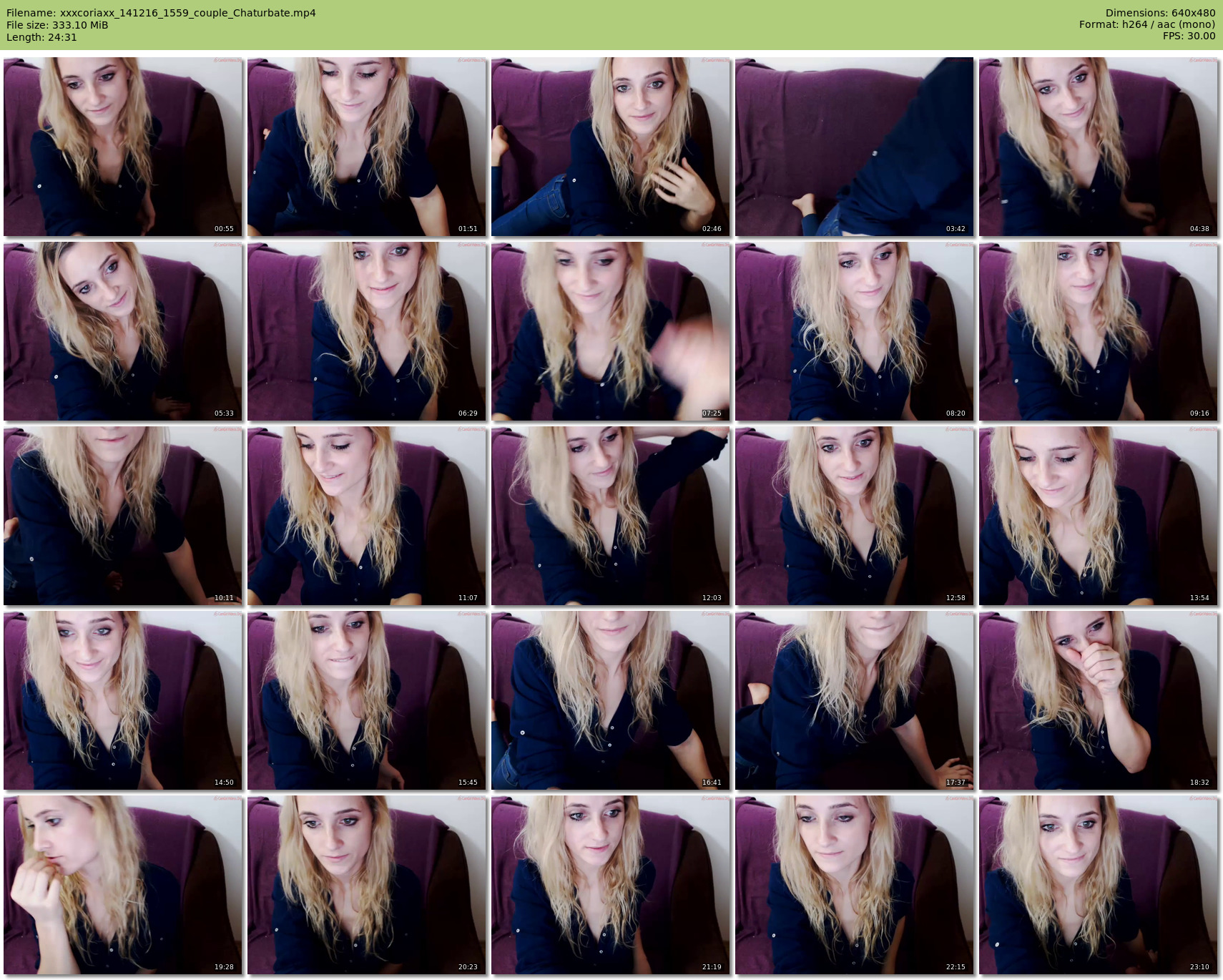Open the thumbnail stamped 00:55

pos(123,147)
